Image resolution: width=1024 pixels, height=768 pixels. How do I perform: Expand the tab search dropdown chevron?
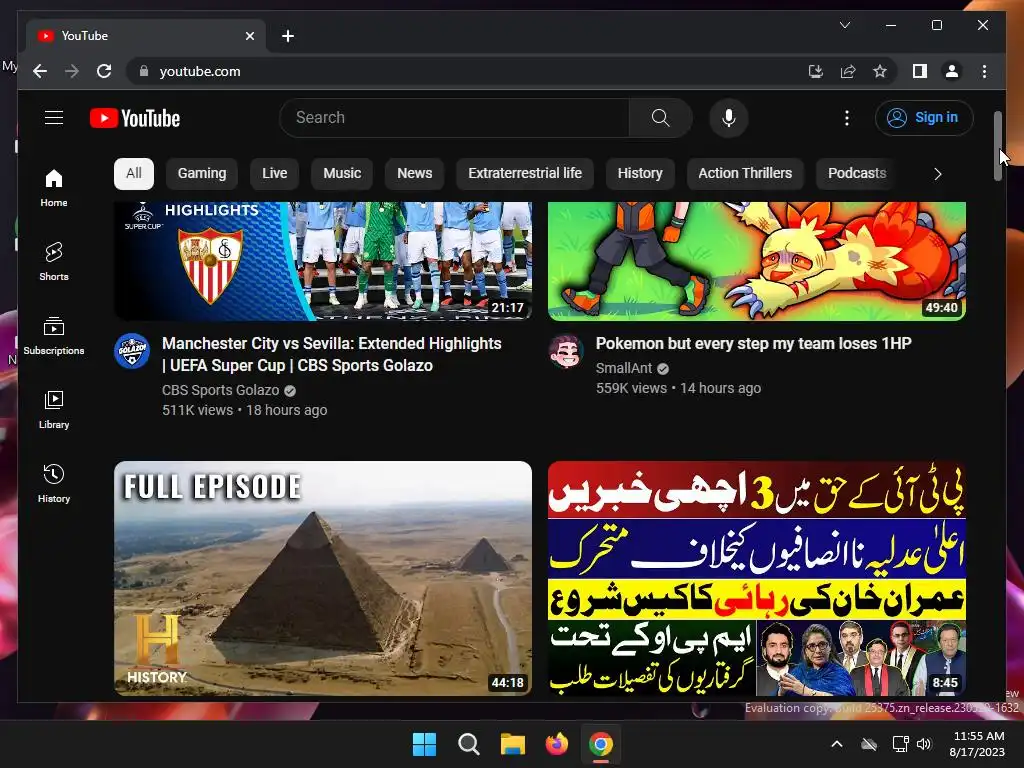[x=844, y=25]
